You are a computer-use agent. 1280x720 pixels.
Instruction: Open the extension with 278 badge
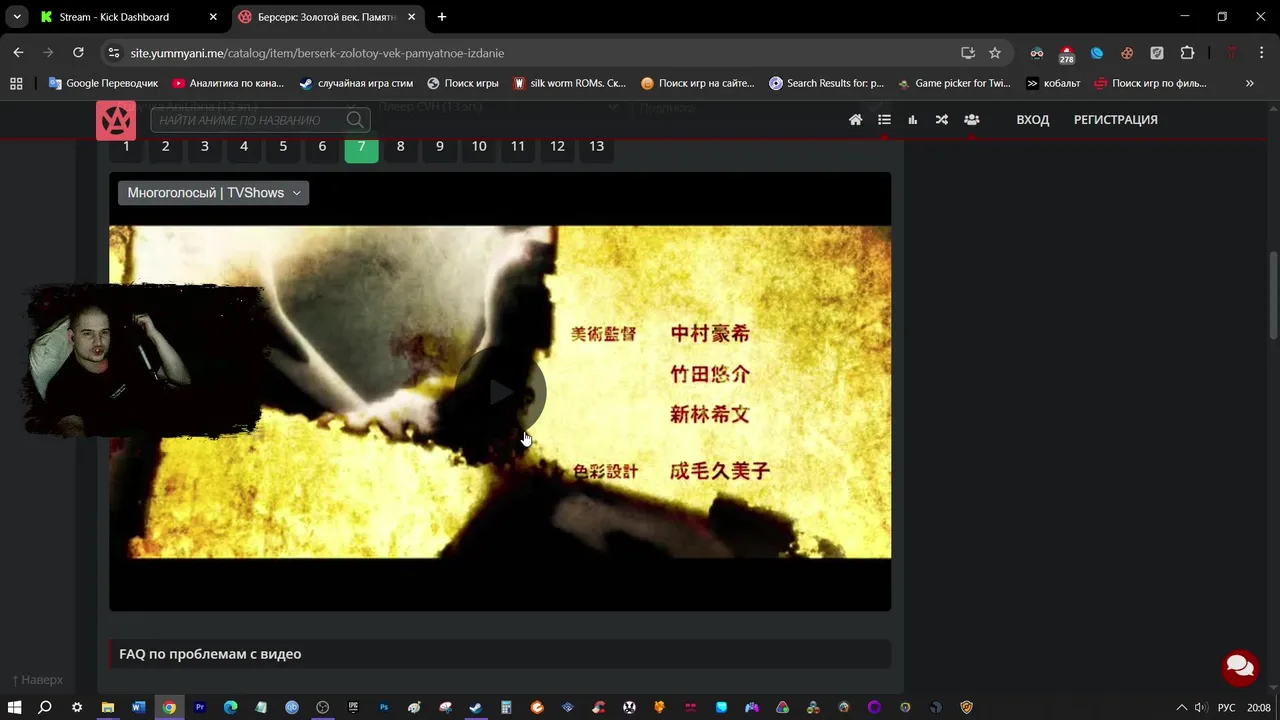[x=1066, y=54]
